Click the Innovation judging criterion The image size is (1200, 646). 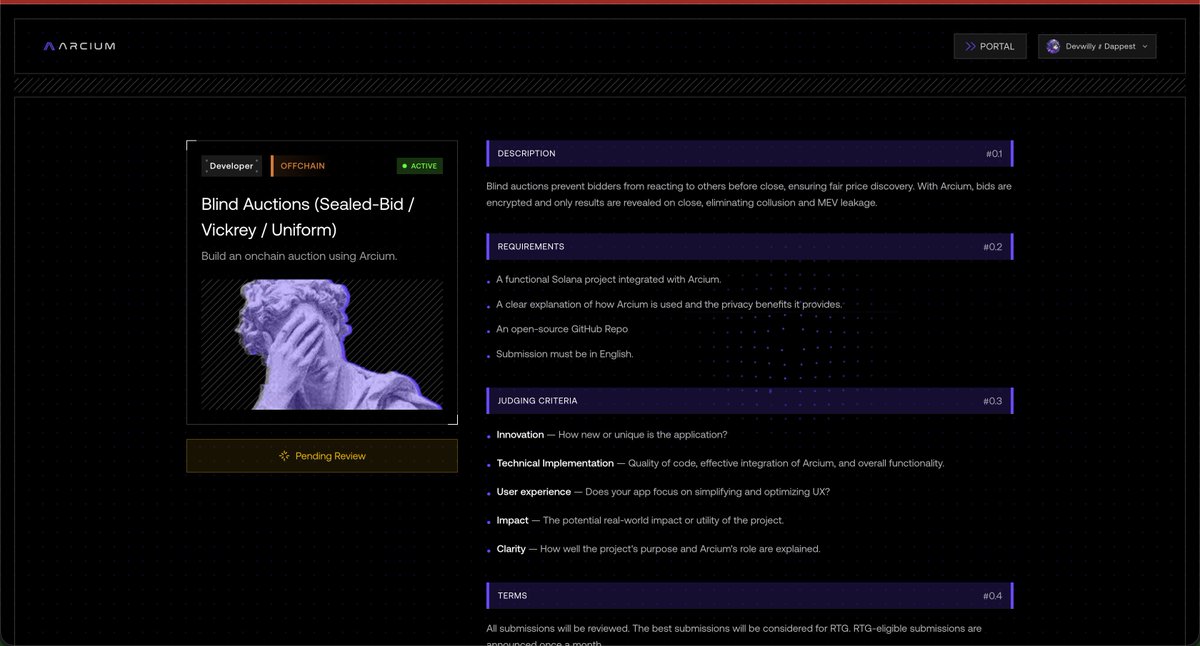[612, 435]
